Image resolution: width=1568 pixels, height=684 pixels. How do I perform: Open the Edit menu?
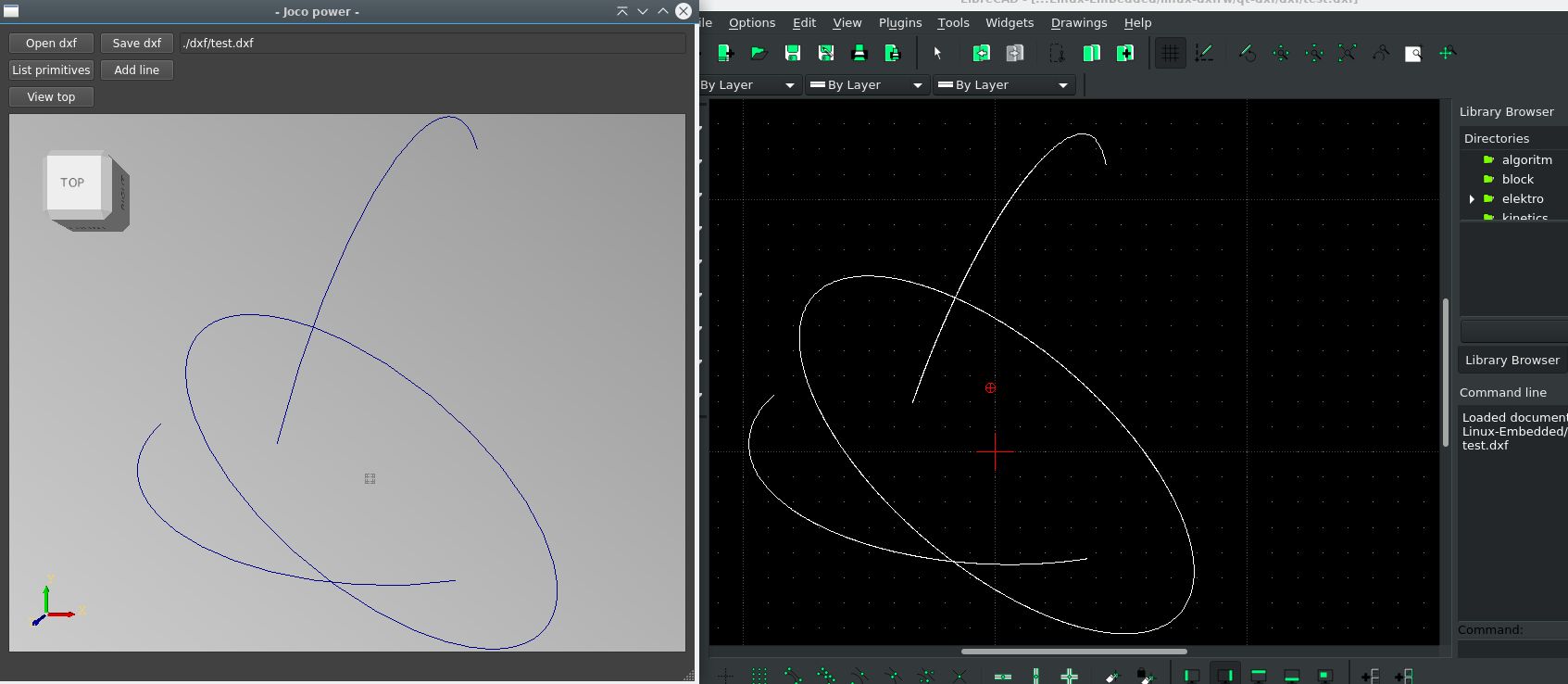pos(804,22)
